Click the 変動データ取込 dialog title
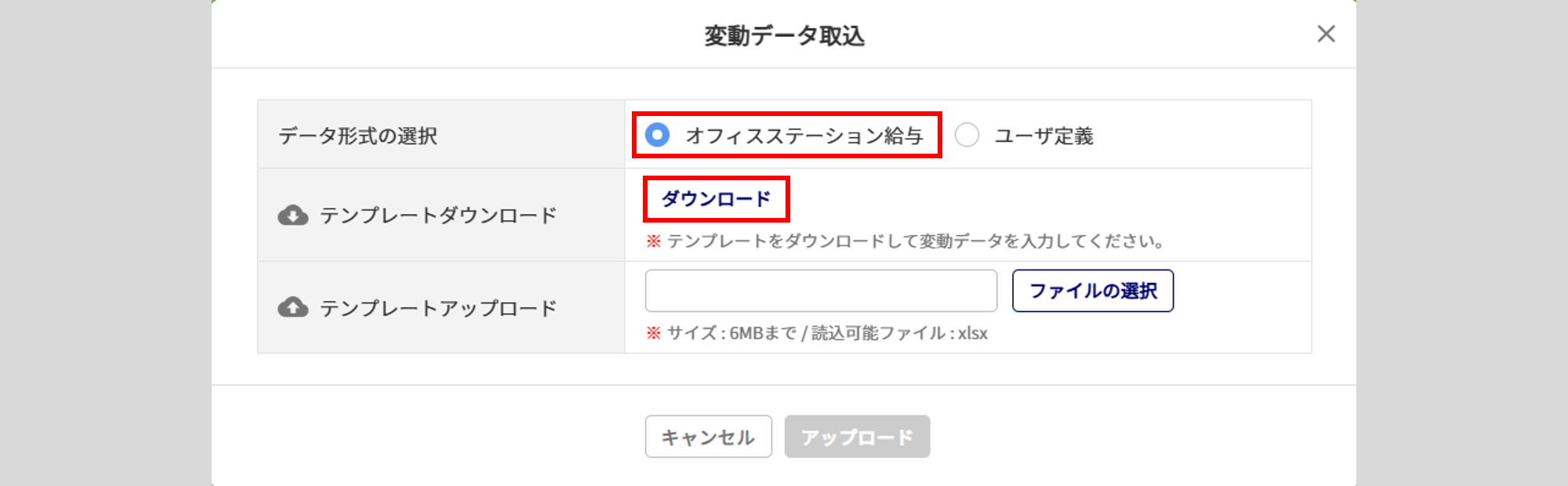The image size is (1568, 486). (x=784, y=36)
